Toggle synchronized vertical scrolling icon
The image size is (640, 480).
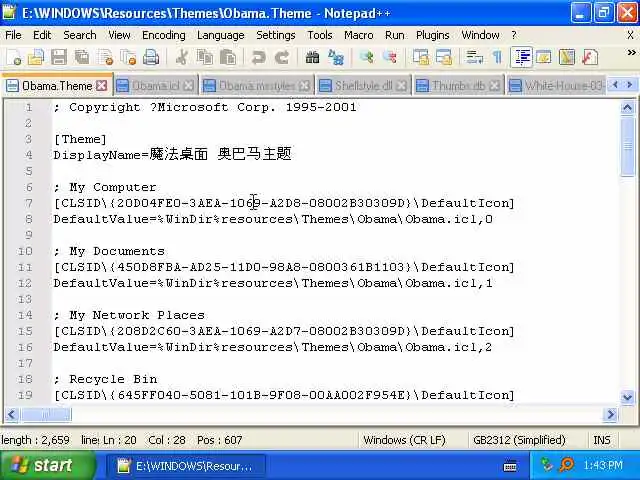(420, 57)
